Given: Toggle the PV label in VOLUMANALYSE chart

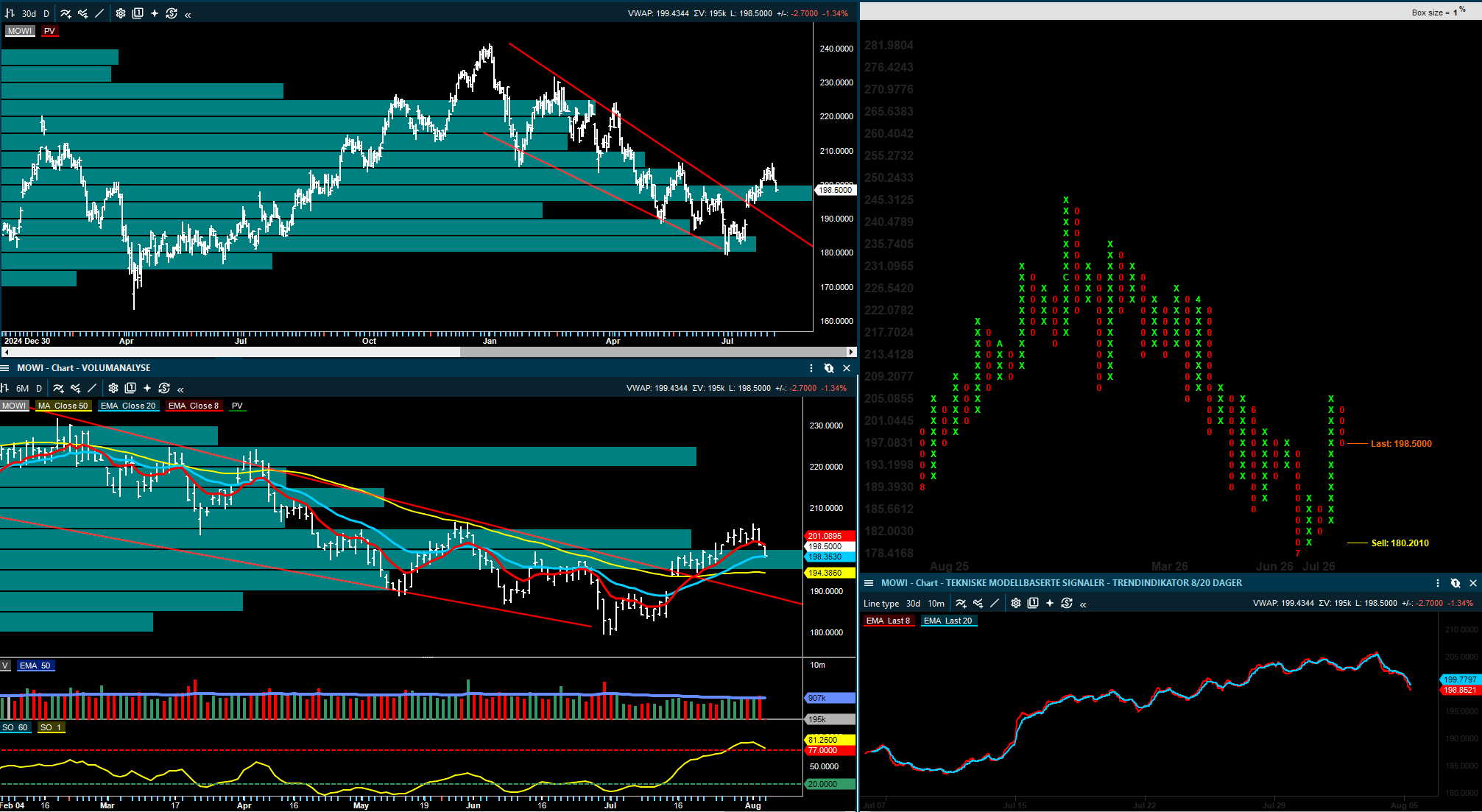Looking at the screenshot, I should click(237, 406).
